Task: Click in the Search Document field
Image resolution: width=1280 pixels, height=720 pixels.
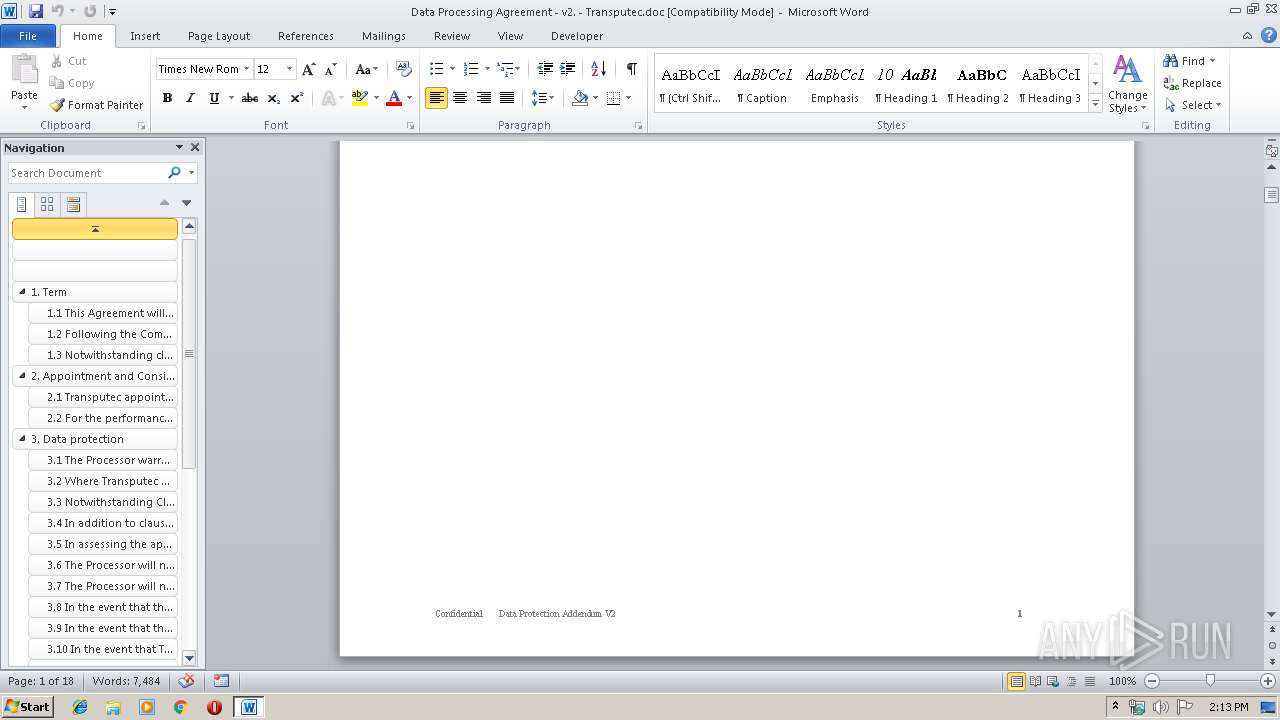Action: coord(86,173)
